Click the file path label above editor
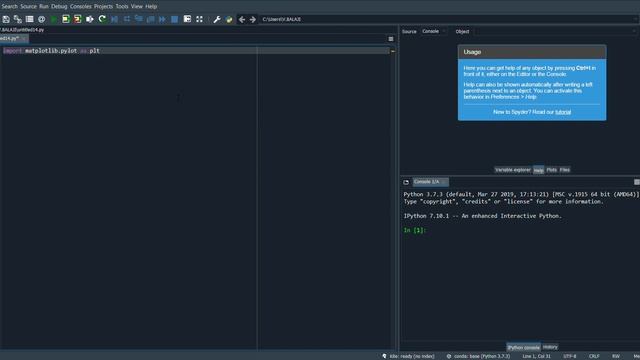The image size is (640, 360). (22, 30)
